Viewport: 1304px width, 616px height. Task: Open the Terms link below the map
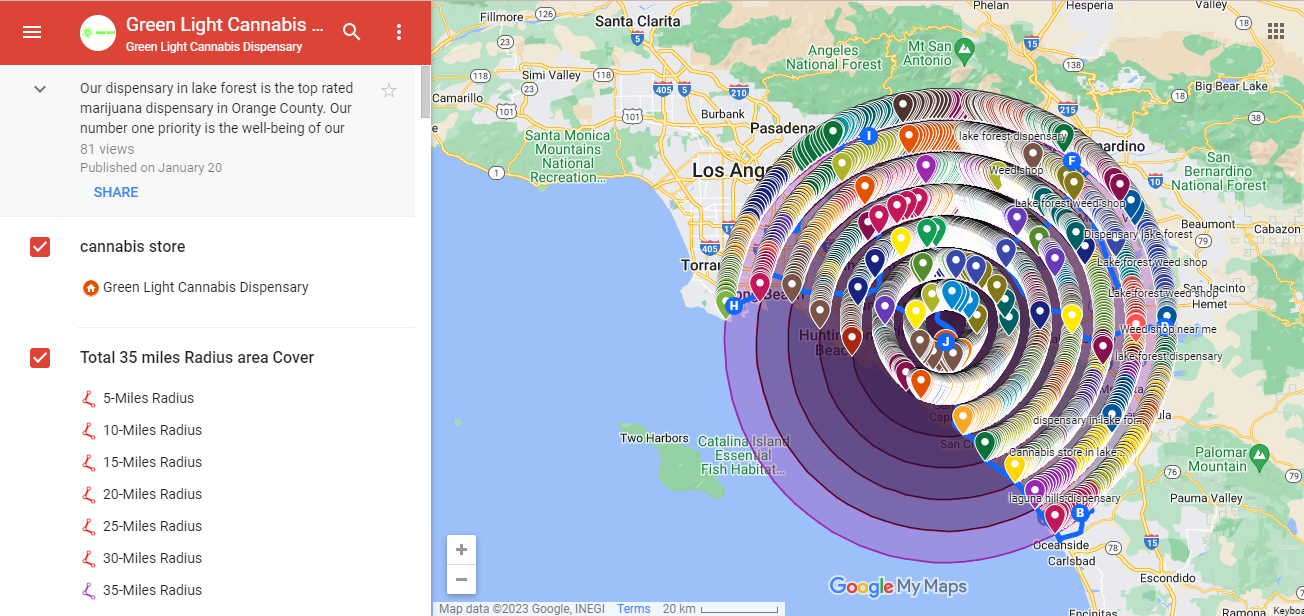pos(633,608)
